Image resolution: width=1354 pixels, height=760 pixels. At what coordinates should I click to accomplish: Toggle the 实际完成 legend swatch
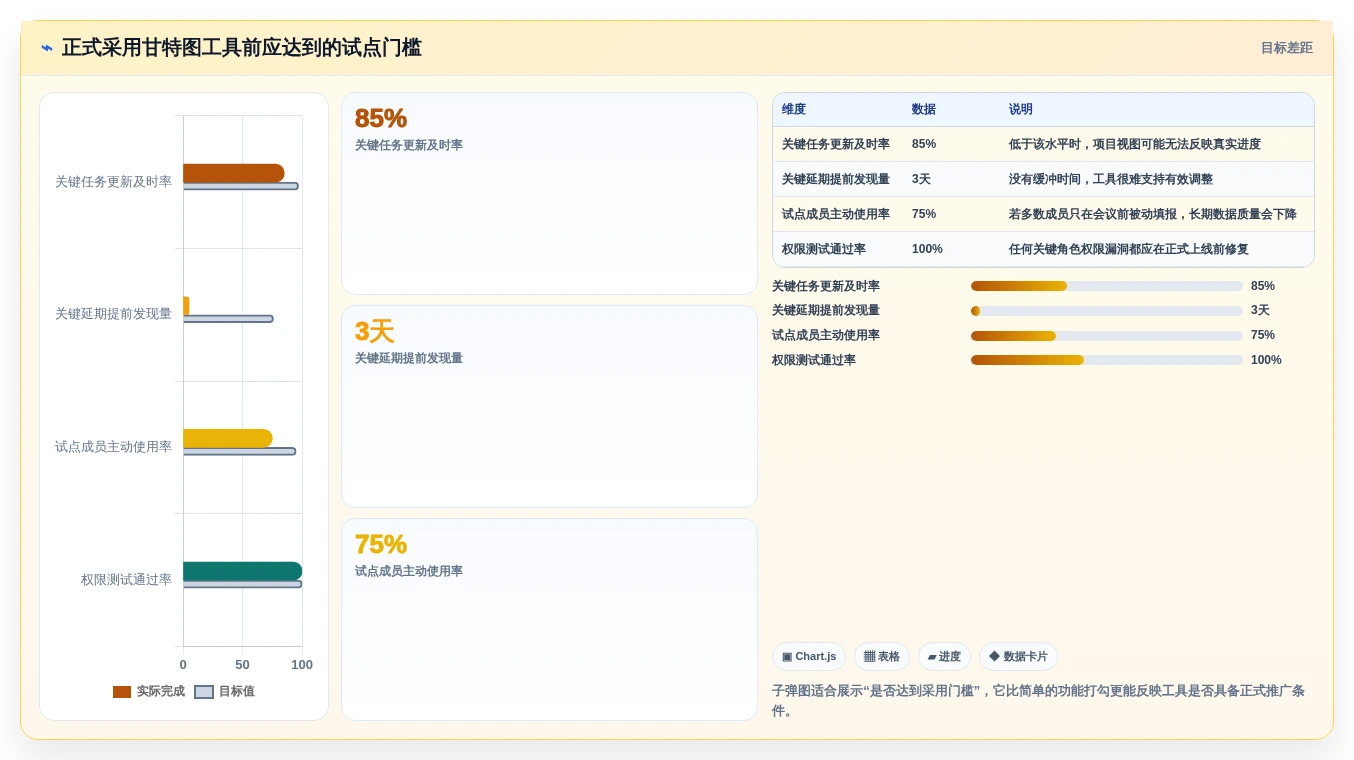(x=122, y=692)
